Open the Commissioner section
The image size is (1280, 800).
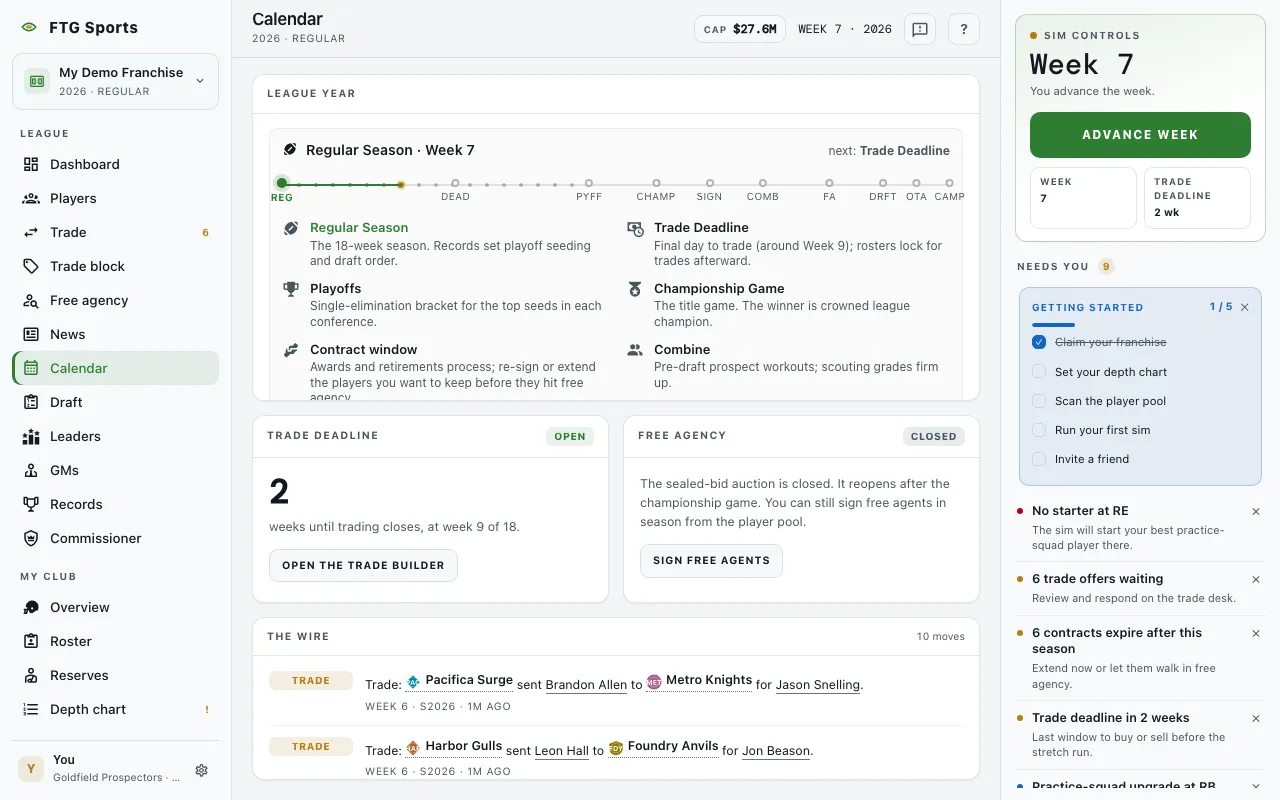click(x=115, y=538)
